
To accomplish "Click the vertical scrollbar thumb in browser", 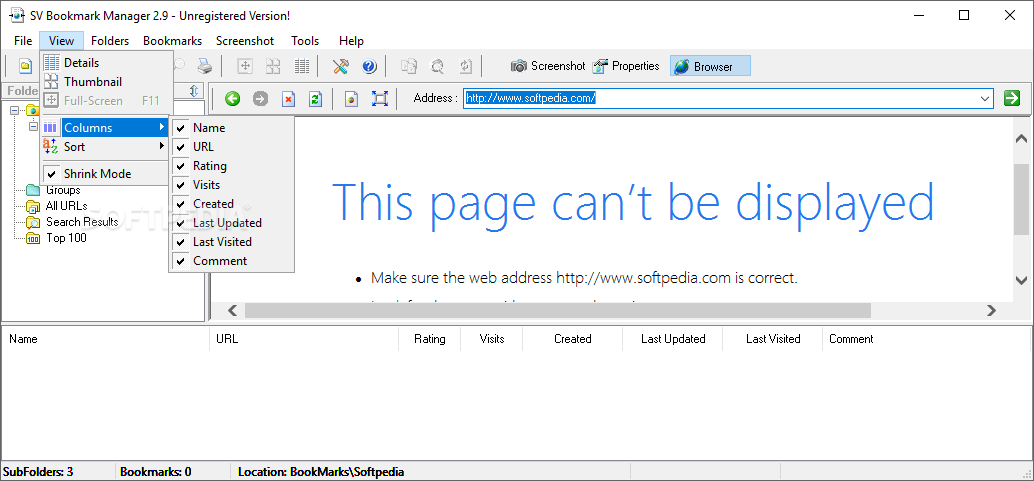I will [1021, 199].
